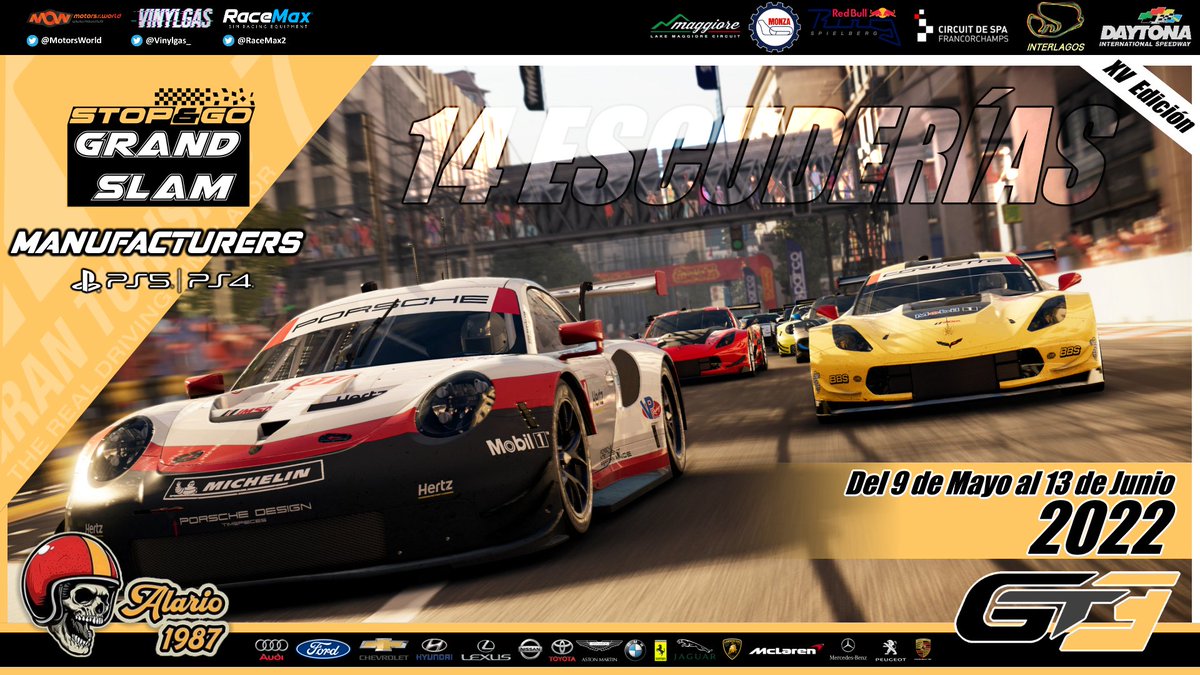
Task: Click the Hyundai logo
Action: pyautogui.click(x=434, y=649)
